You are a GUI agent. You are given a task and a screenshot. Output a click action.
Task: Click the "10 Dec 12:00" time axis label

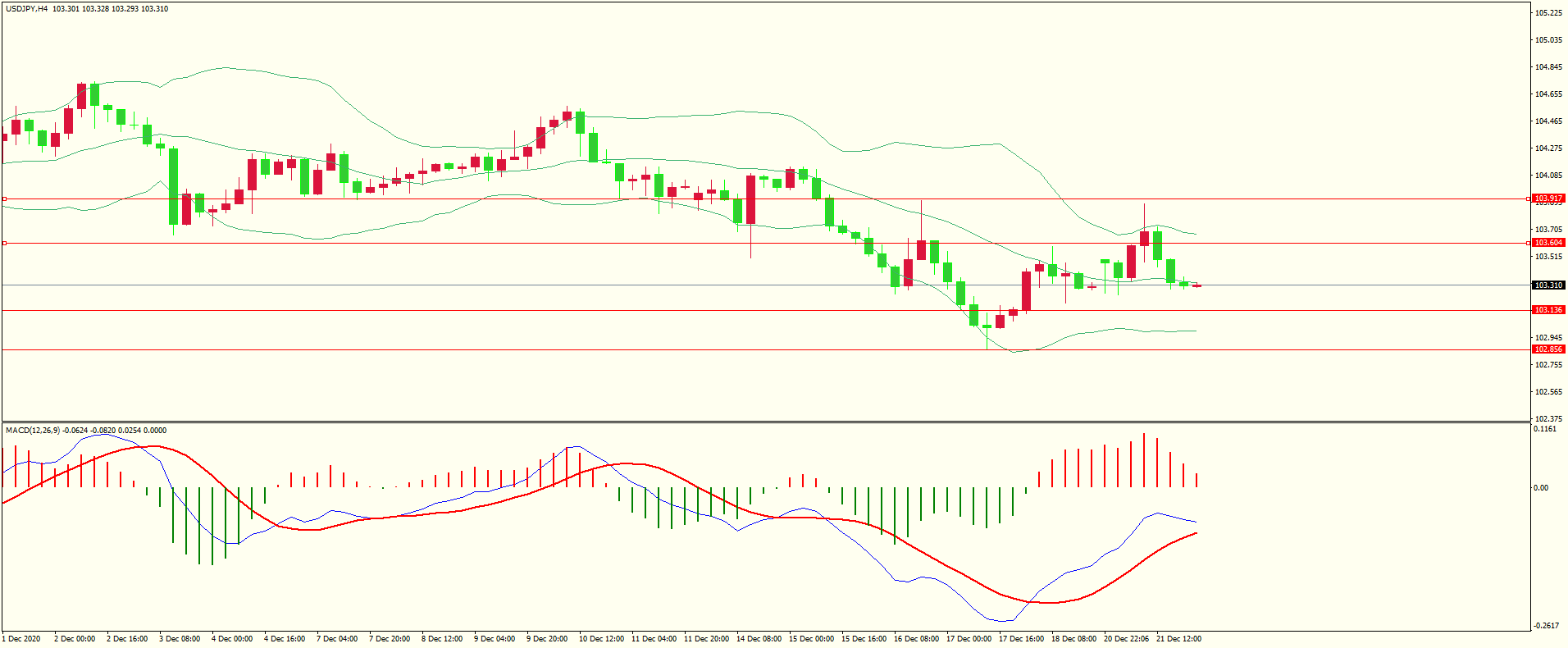click(x=601, y=639)
